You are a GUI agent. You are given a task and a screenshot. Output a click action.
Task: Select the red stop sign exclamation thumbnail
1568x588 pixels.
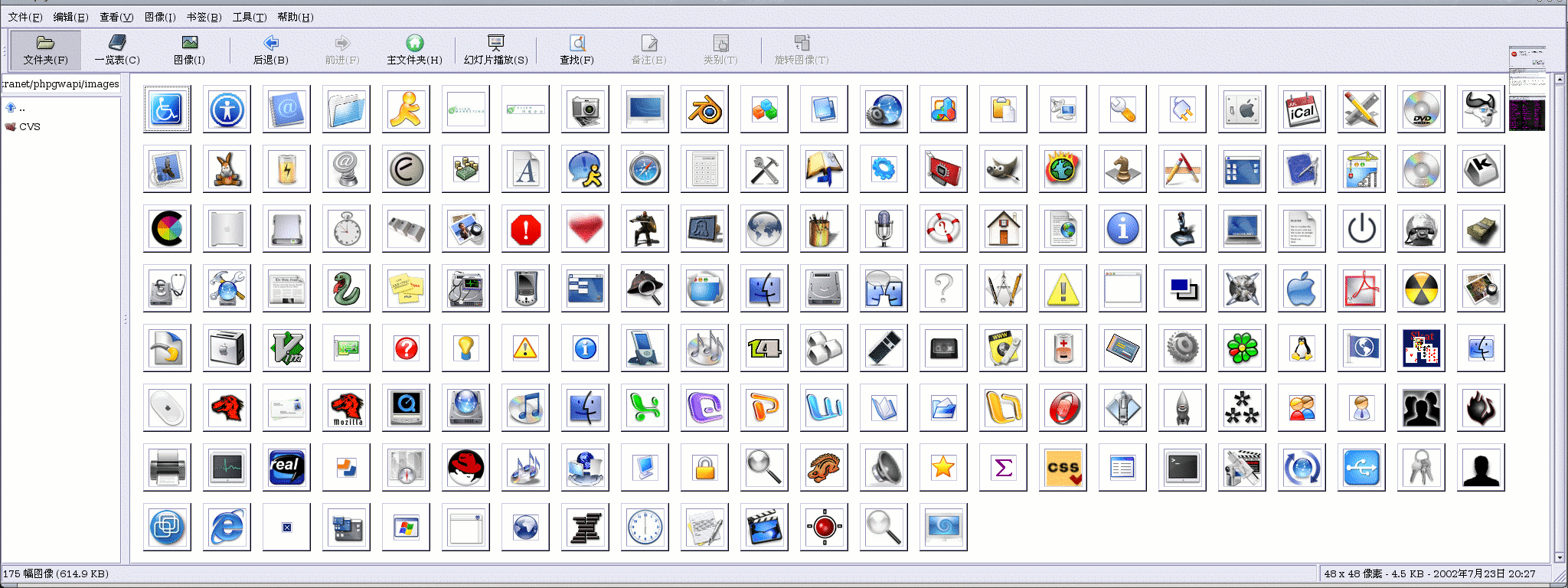point(525,229)
